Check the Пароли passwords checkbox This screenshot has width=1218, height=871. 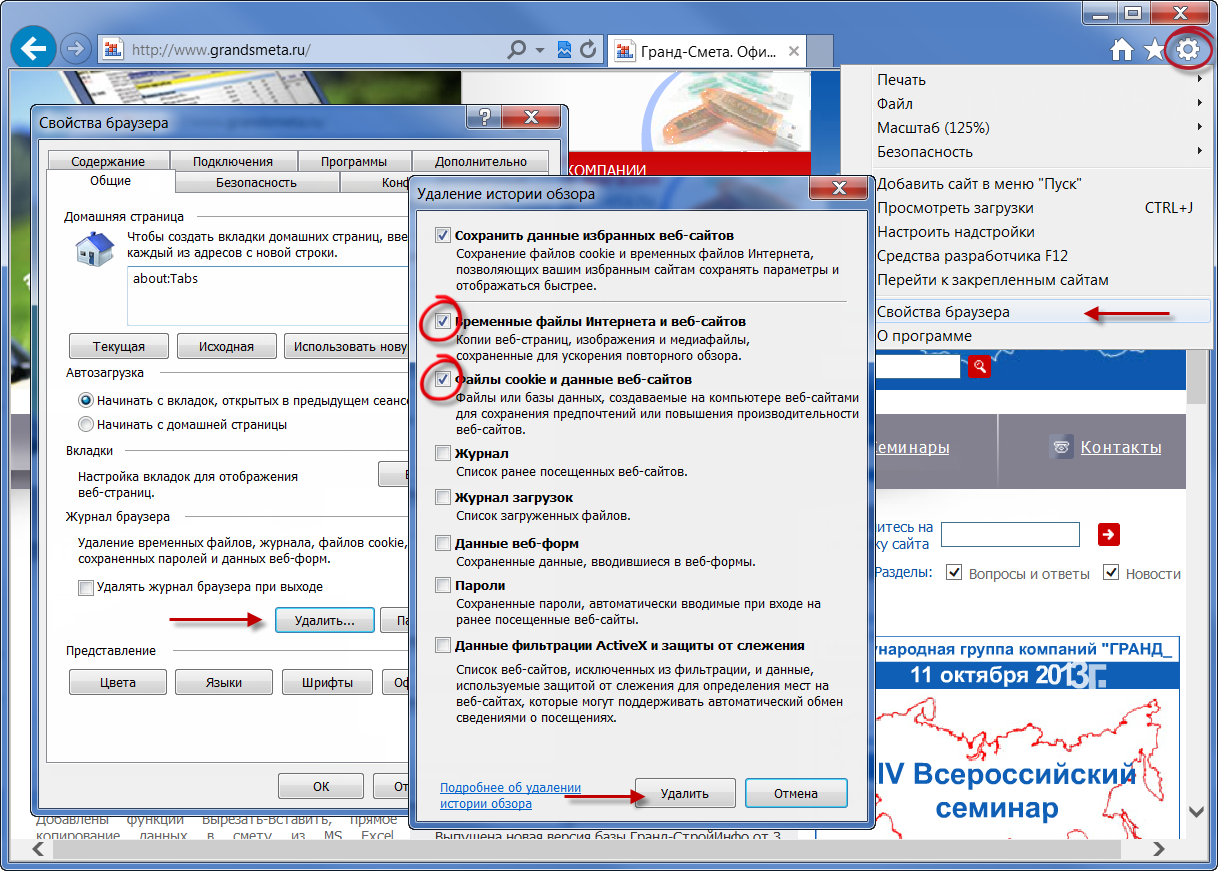pos(443,585)
